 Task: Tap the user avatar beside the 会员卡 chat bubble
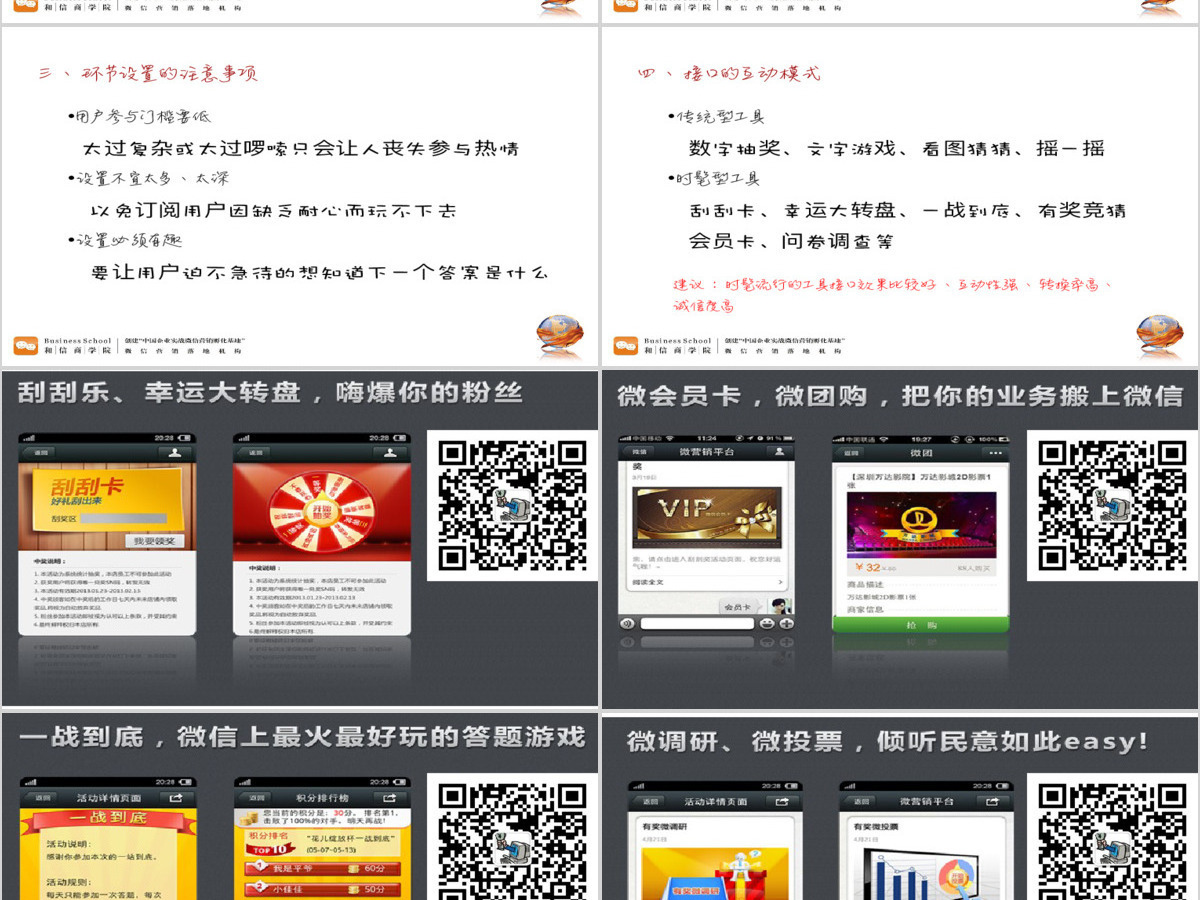click(782, 606)
